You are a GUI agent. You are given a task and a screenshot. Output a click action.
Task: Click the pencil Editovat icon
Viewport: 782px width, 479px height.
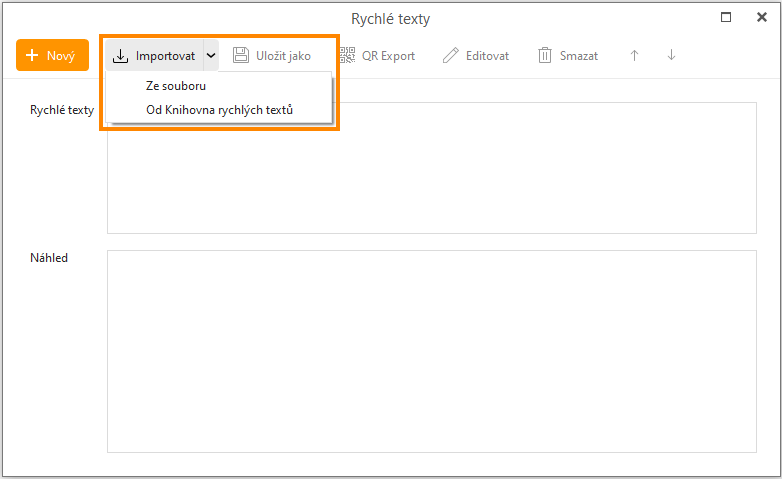click(451, 56)
